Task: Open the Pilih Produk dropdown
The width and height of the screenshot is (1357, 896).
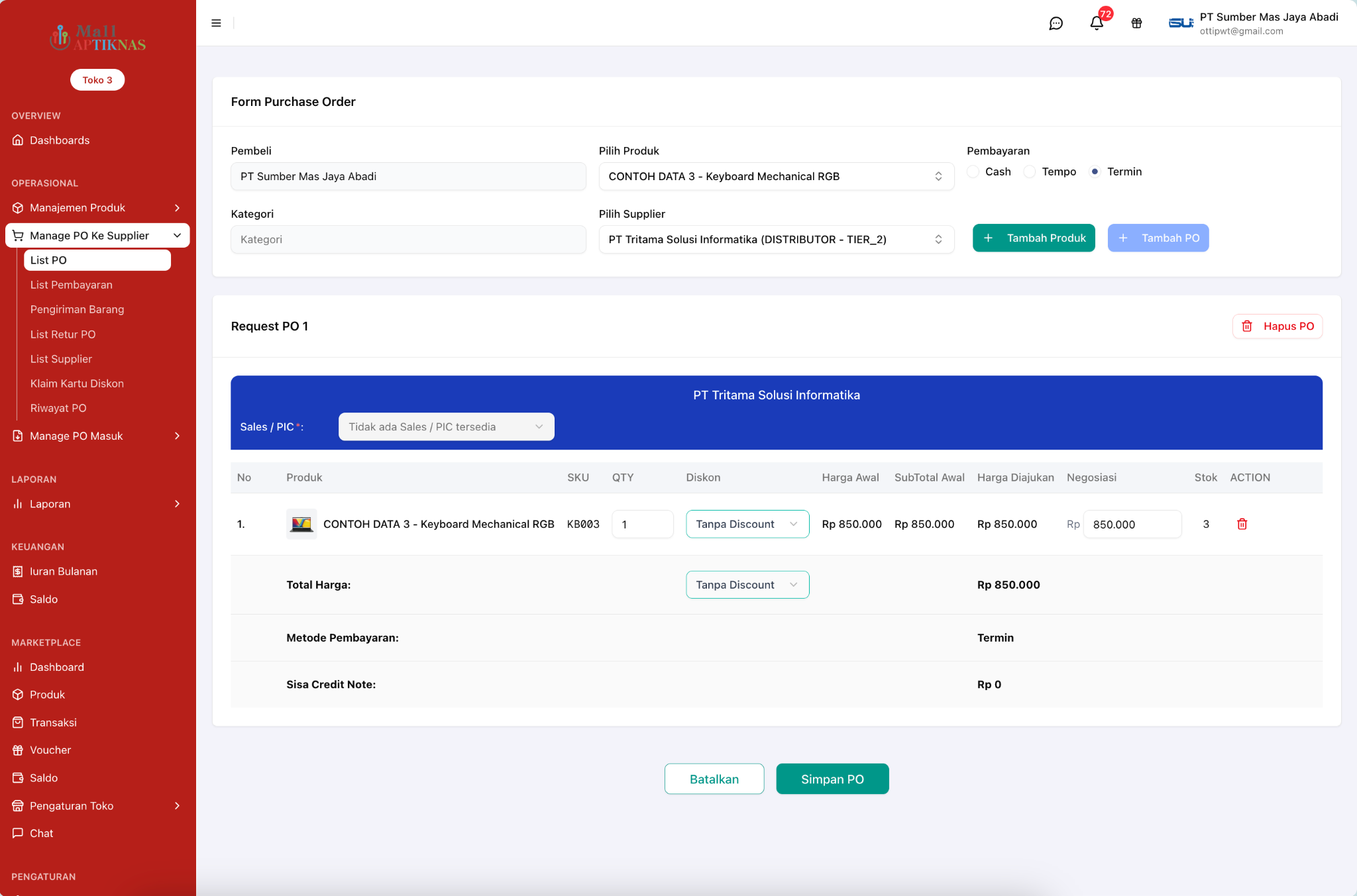Action: tap(777, 176)
